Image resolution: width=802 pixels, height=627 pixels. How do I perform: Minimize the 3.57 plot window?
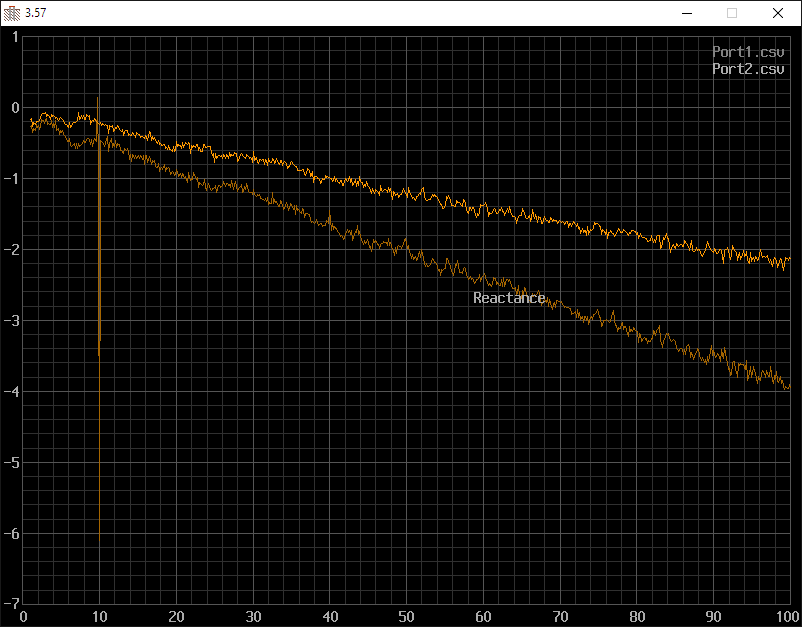(687, 13)
